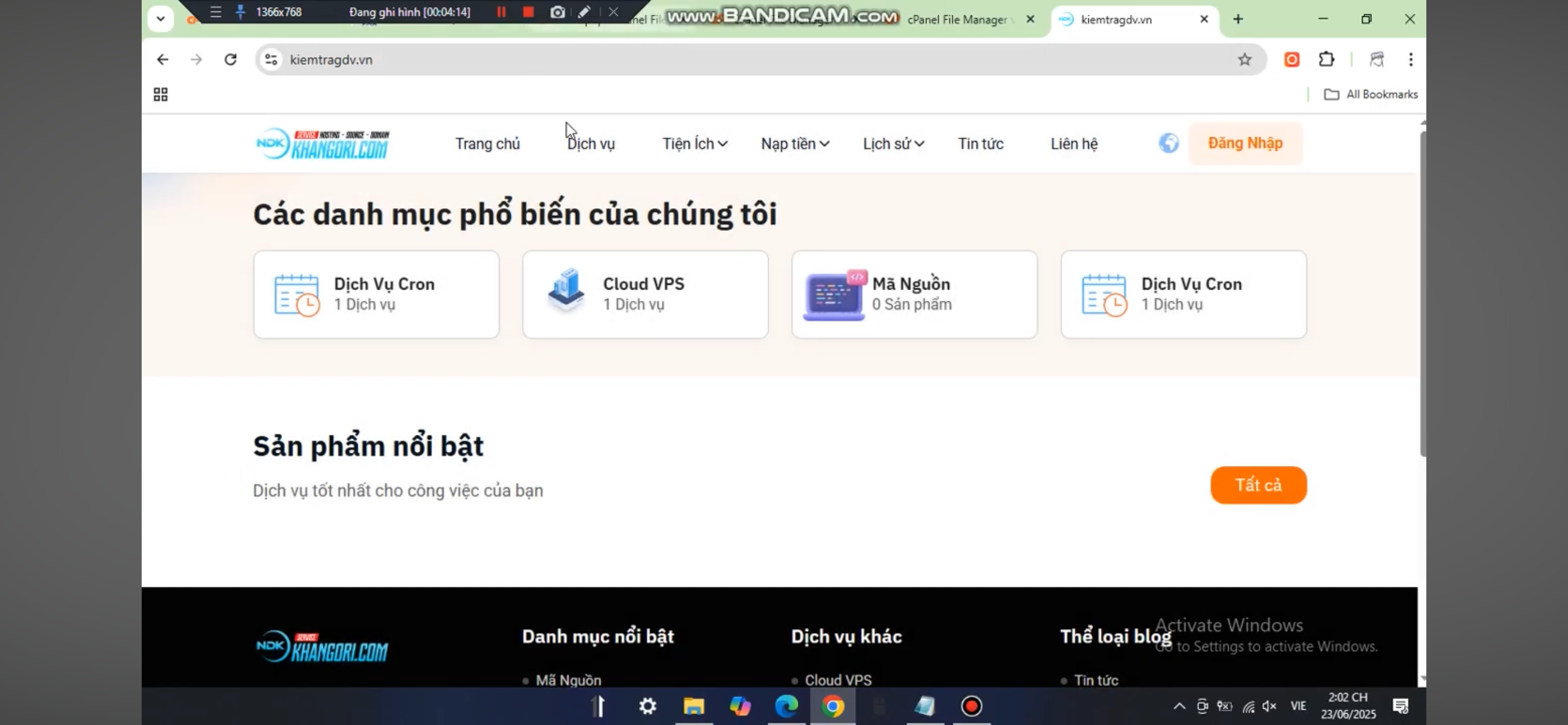Expand the Nạp tiền dropdown menu
The image size is (1568, 725).
click(x=794, y=143)
